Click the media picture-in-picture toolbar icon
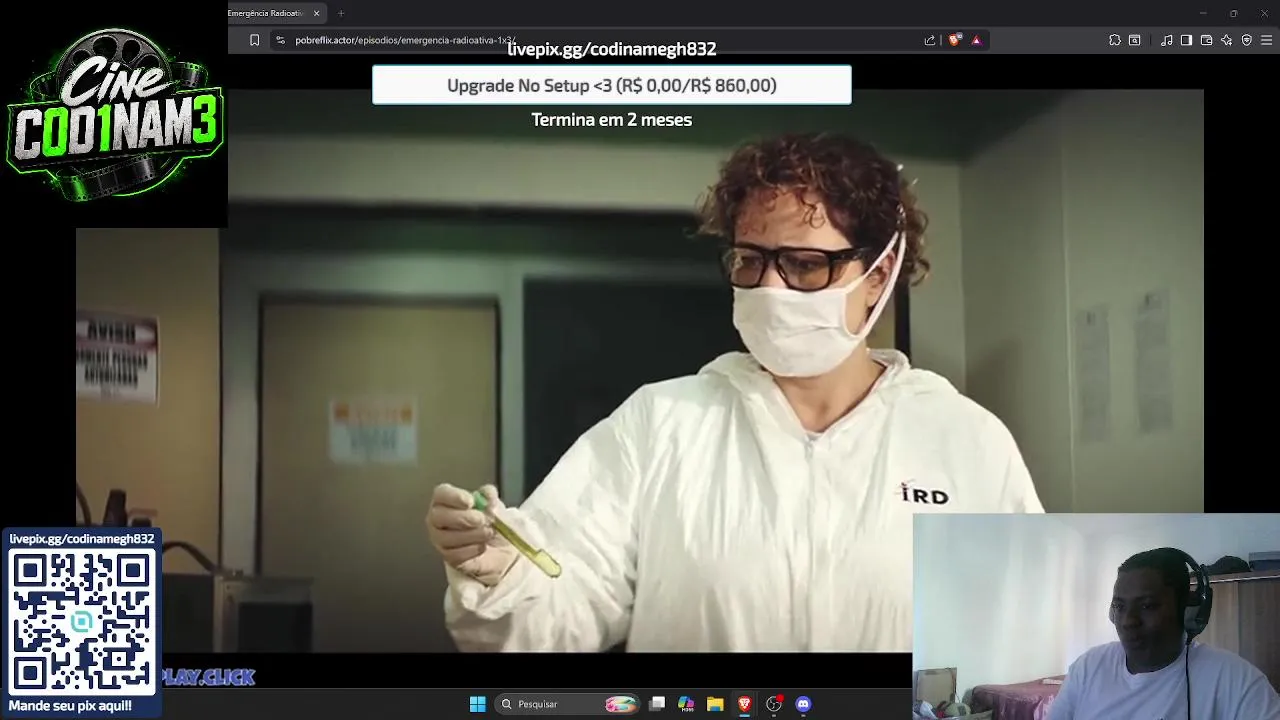The image size is (1280, 720). (x=1134, y=40)
